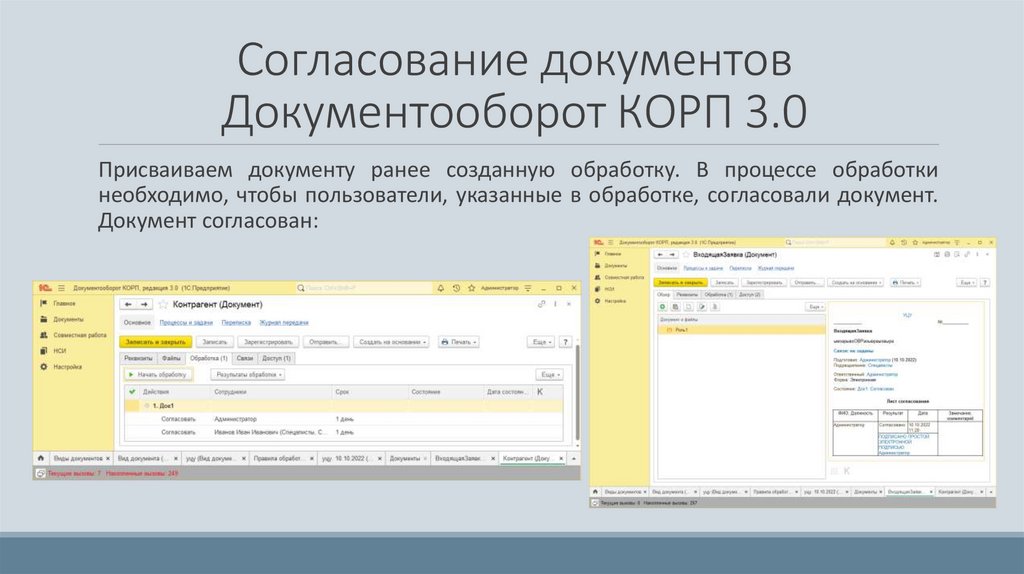This screenshot has height=574, width=1024.
Task: Open help question button in Контрагент window
Action: click(x=566, y=342)
